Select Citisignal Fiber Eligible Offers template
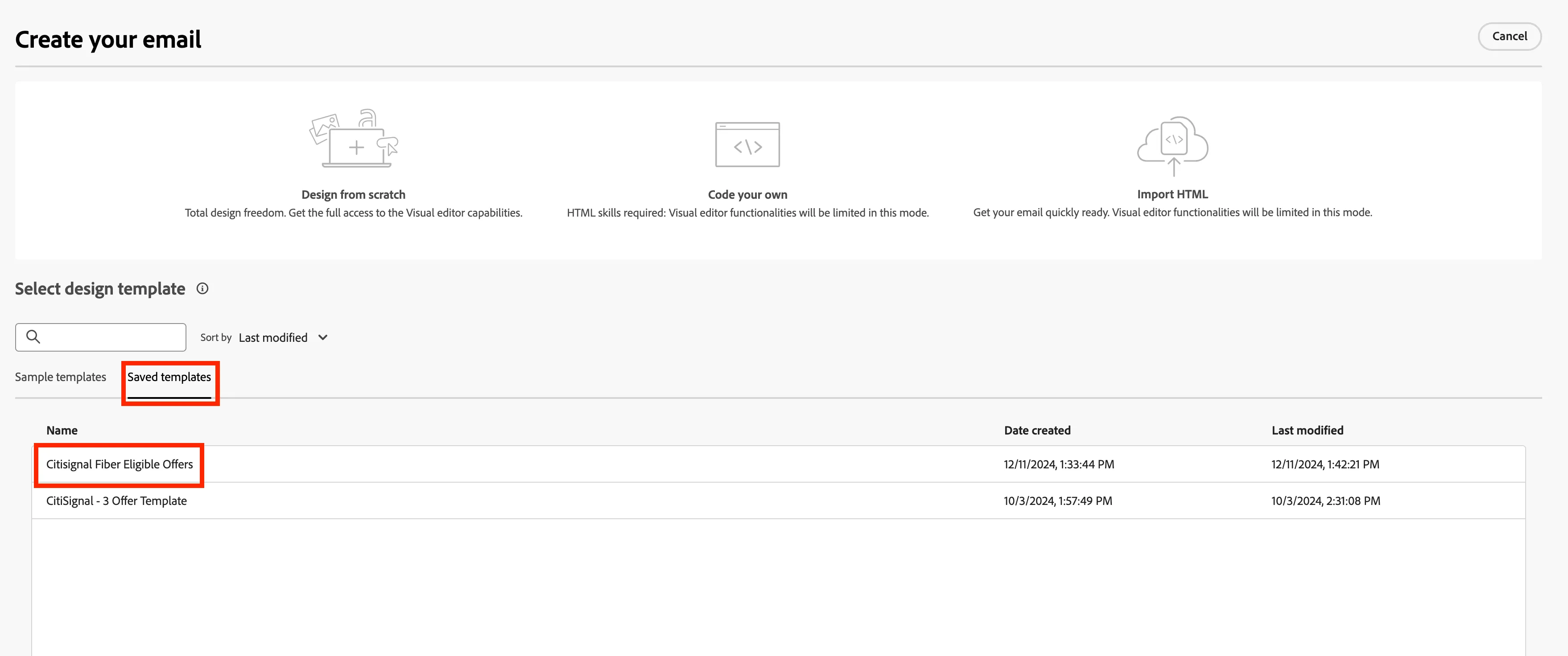Screen dimensions: 1568x656 [x=120, y=464]
